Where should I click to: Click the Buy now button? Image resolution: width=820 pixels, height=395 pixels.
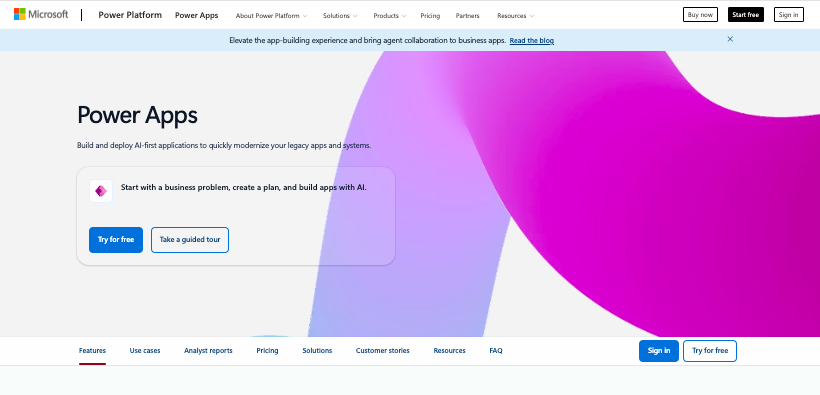pos(700,15)
